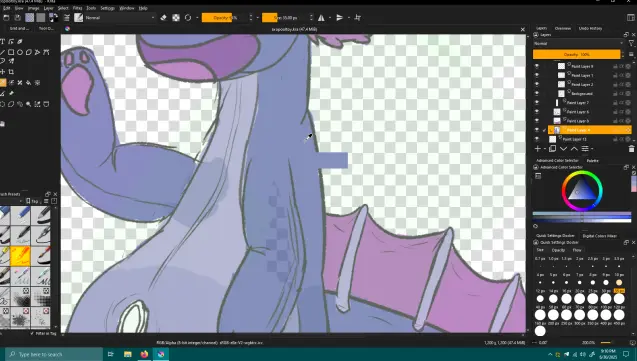Hide the Background layer with its eye
The height and width of the screenshot is (361, 637).
537,93
